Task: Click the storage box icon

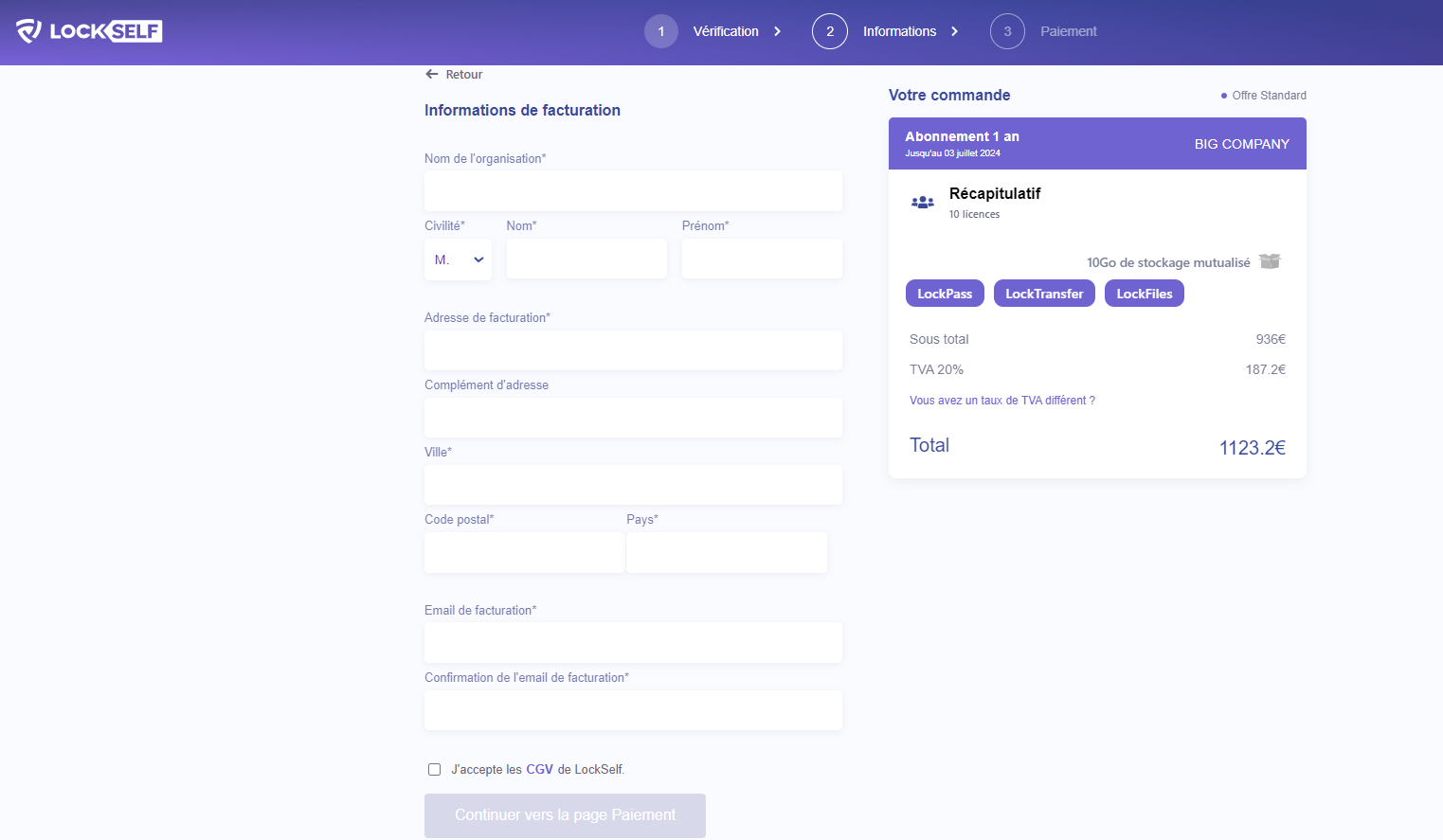Action: pyautogui.click(x=1270, y=261)
